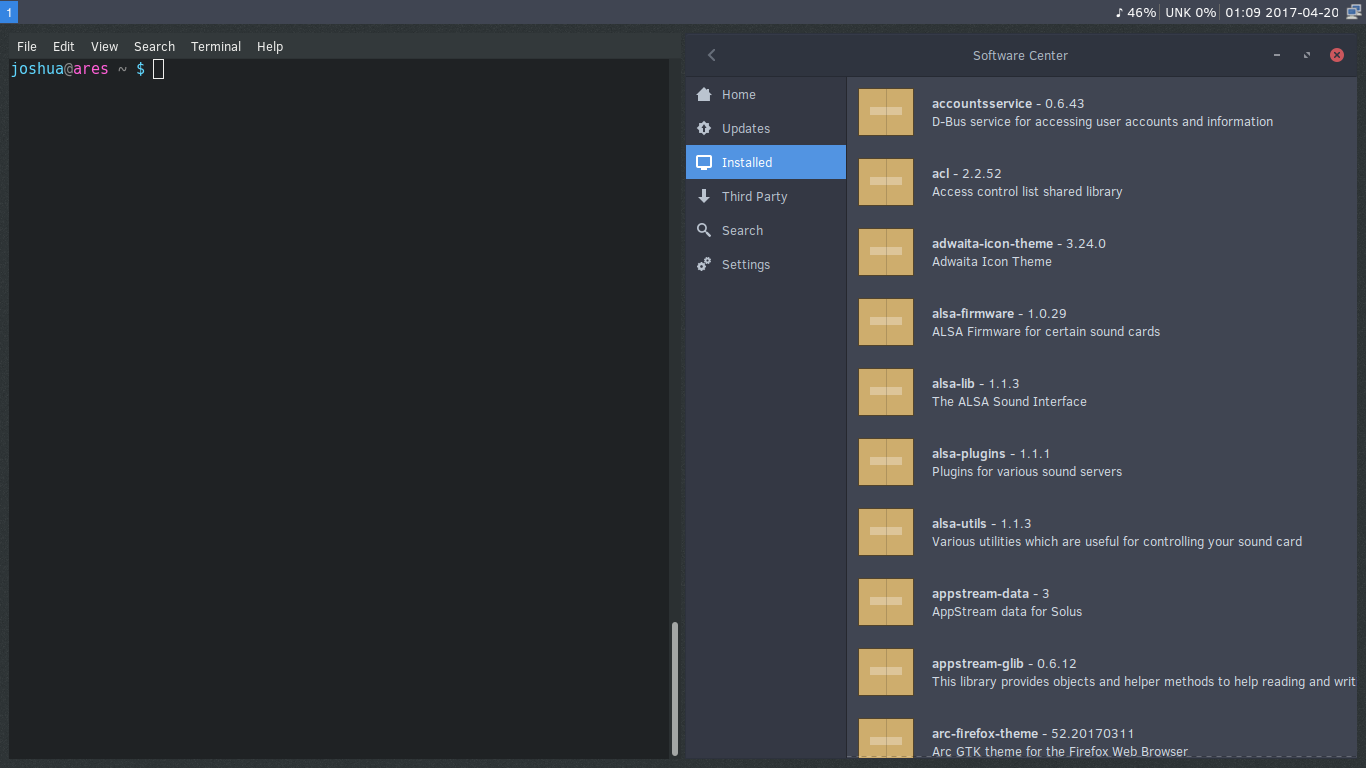Switch to the Home section label
This screenshot has height=768, width=1366.
(739, 94)
